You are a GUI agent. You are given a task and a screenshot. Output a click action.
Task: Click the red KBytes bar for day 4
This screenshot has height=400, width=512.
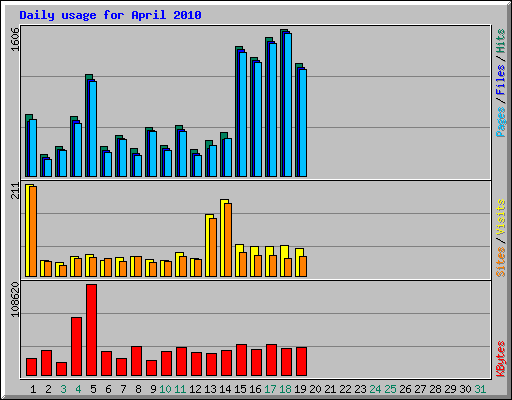coord(76,347)
